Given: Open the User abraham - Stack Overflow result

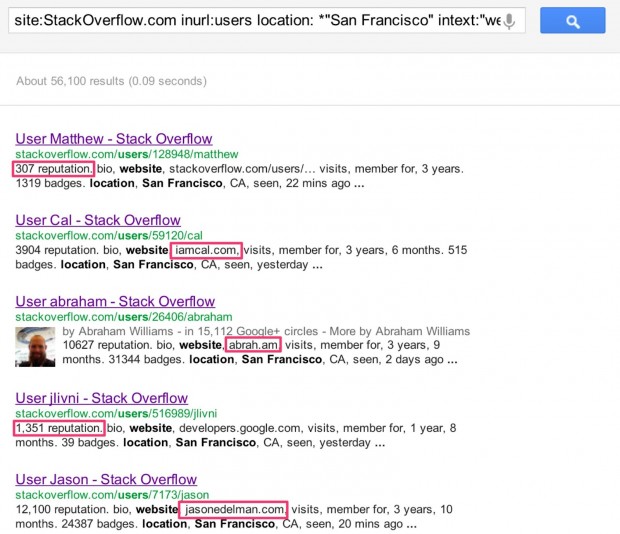Looking at the screenshot, I should click(115, 302).
